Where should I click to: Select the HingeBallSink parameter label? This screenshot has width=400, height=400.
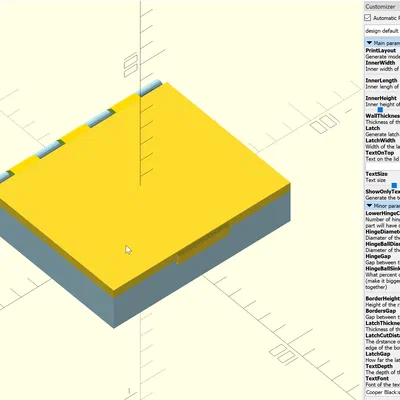383,269
